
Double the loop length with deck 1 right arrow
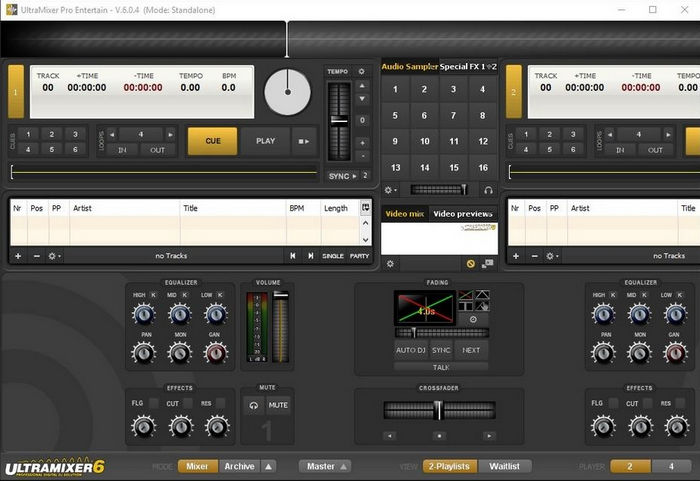tap(170, 134)
